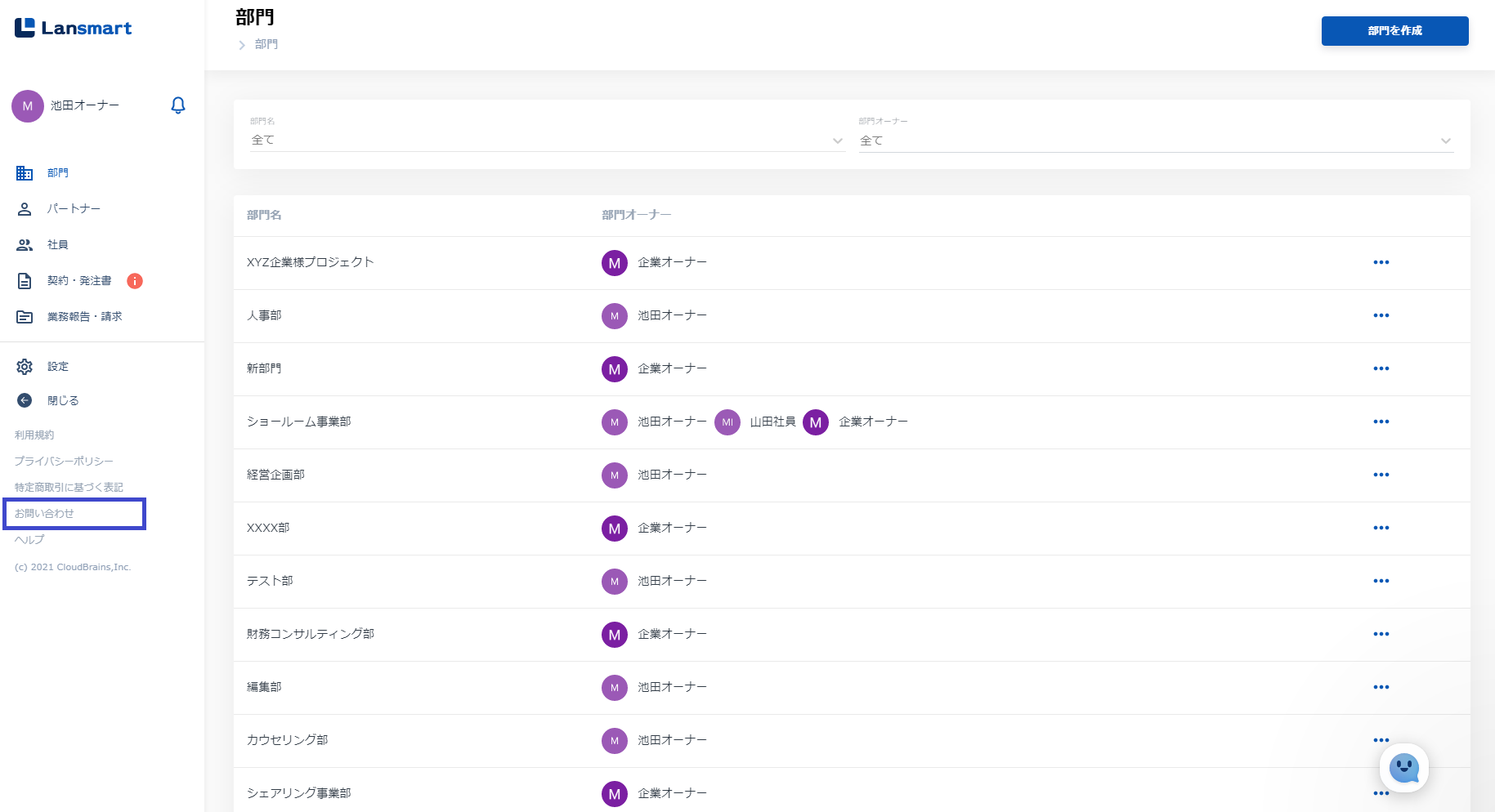Viewport: 1495px width, 812px height.
Task: Go to 業務報告・請求 menu item
Action: 84,317
